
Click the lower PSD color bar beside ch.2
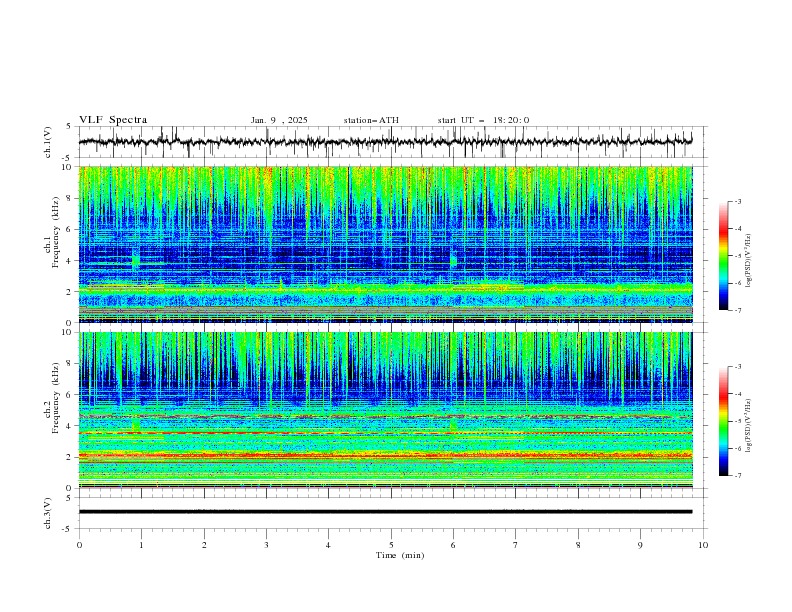pos(723,421)
